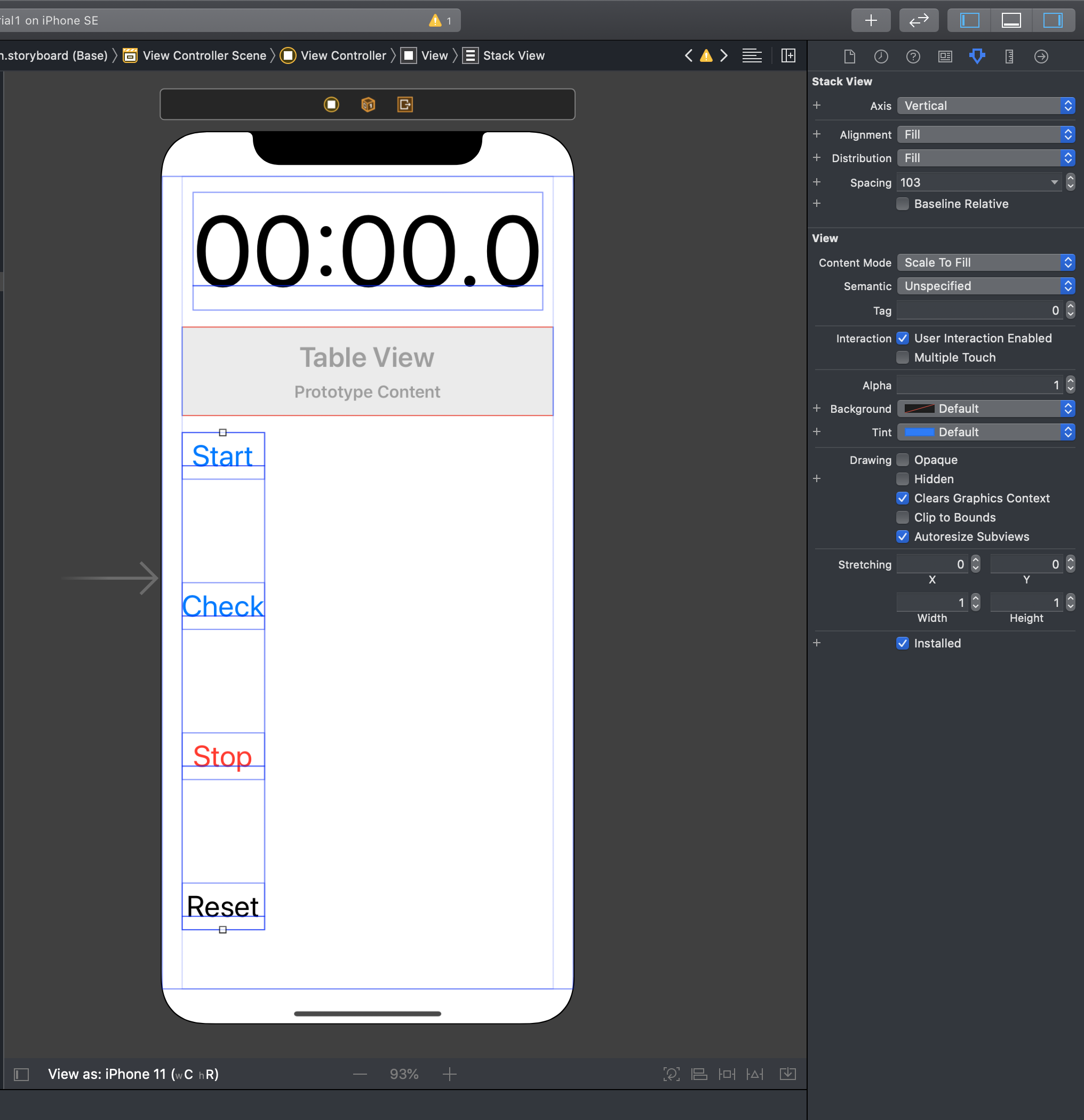
Task: Open the Identity inspector icon
Action: click(945, 56)
